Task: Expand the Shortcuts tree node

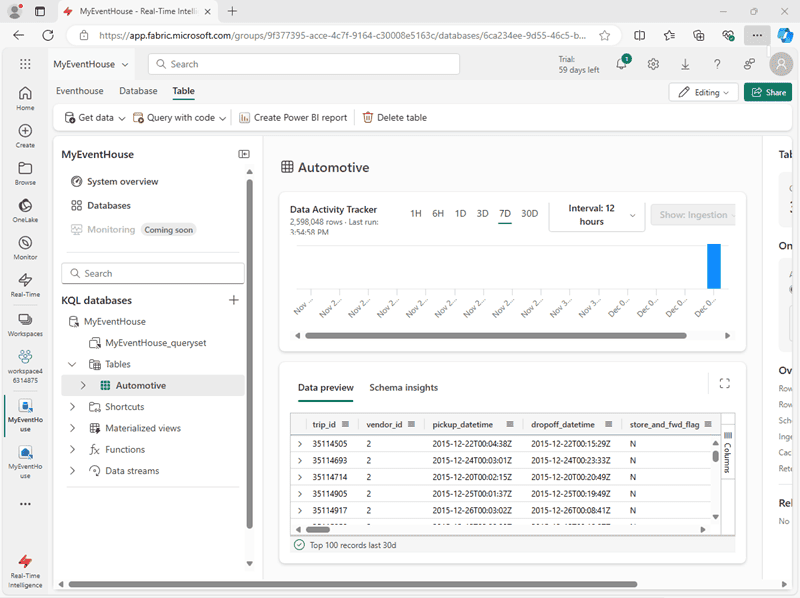Action: pyautogui.click(x=72, y=407)
